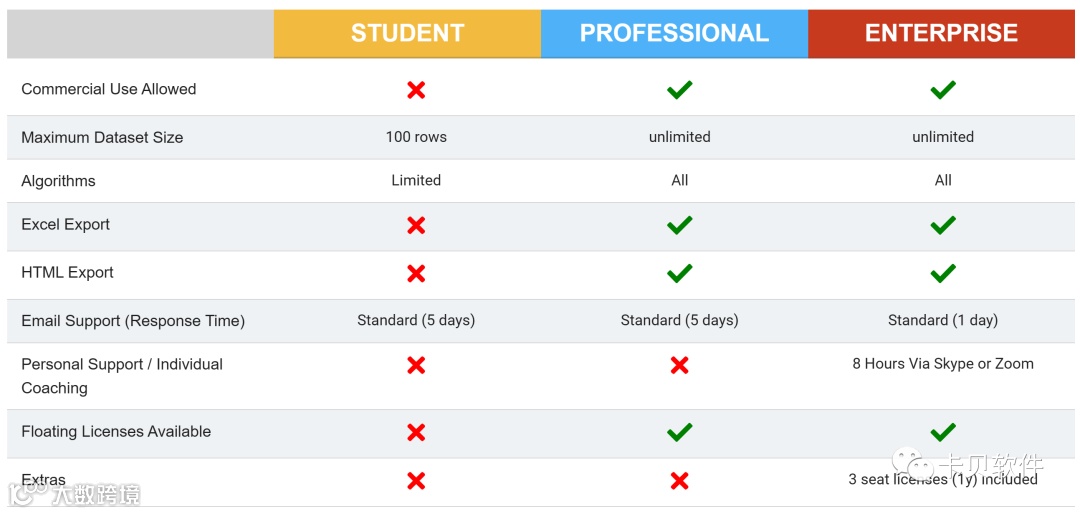1080x514 pixels.
Task: Click Student HTML Export red X
Action: point(416,273)
